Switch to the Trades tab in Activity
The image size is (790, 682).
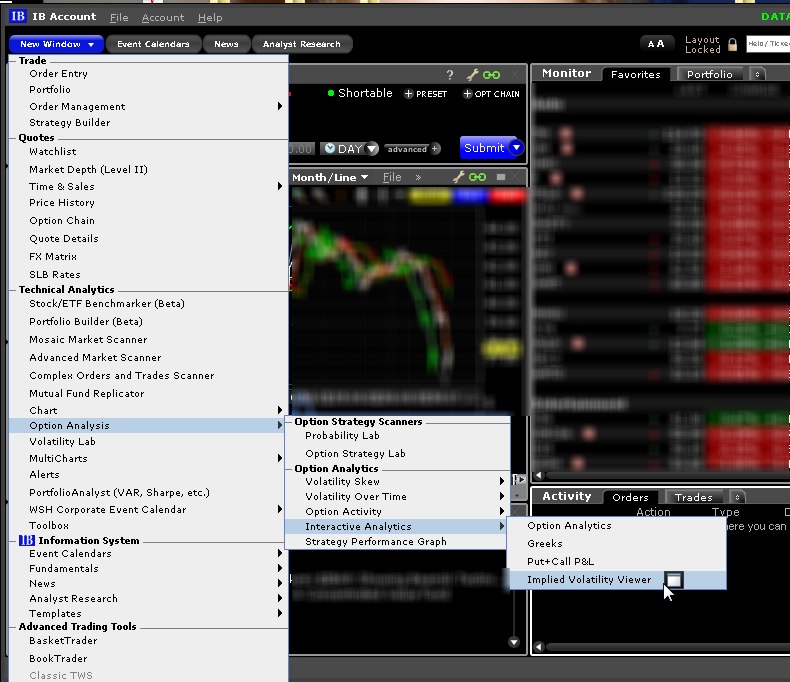pos(694,498)
